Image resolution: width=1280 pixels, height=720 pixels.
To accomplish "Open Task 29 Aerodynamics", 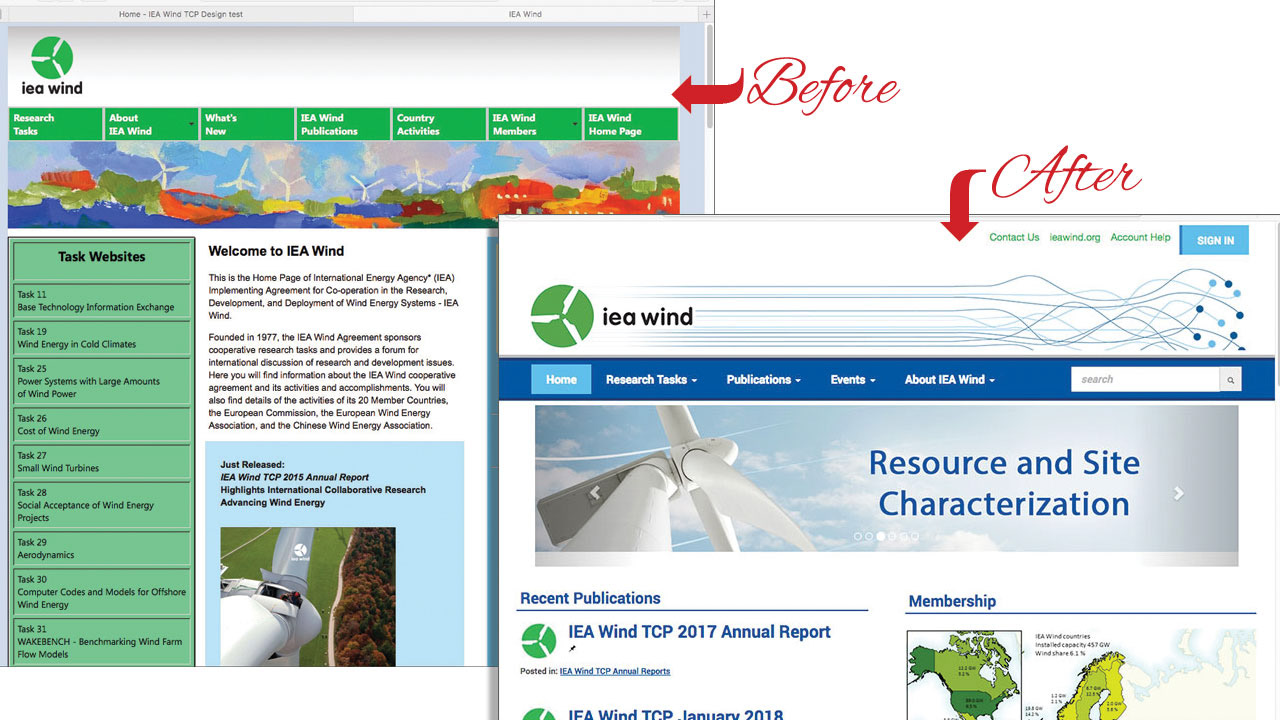I will [x=101, y=549].
